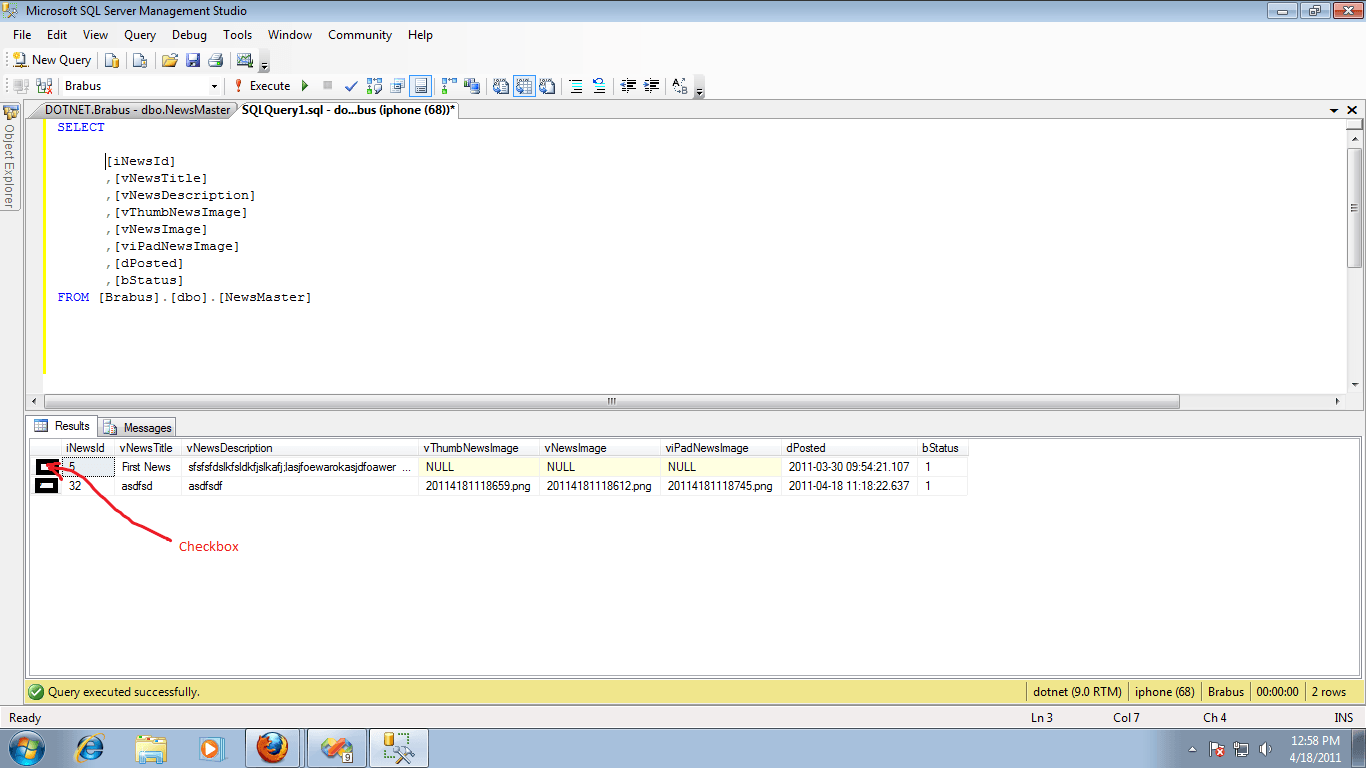1366x768 pixels.
Task: Parse the query with the blue checkmark icon
Action: tap(351, 86)
